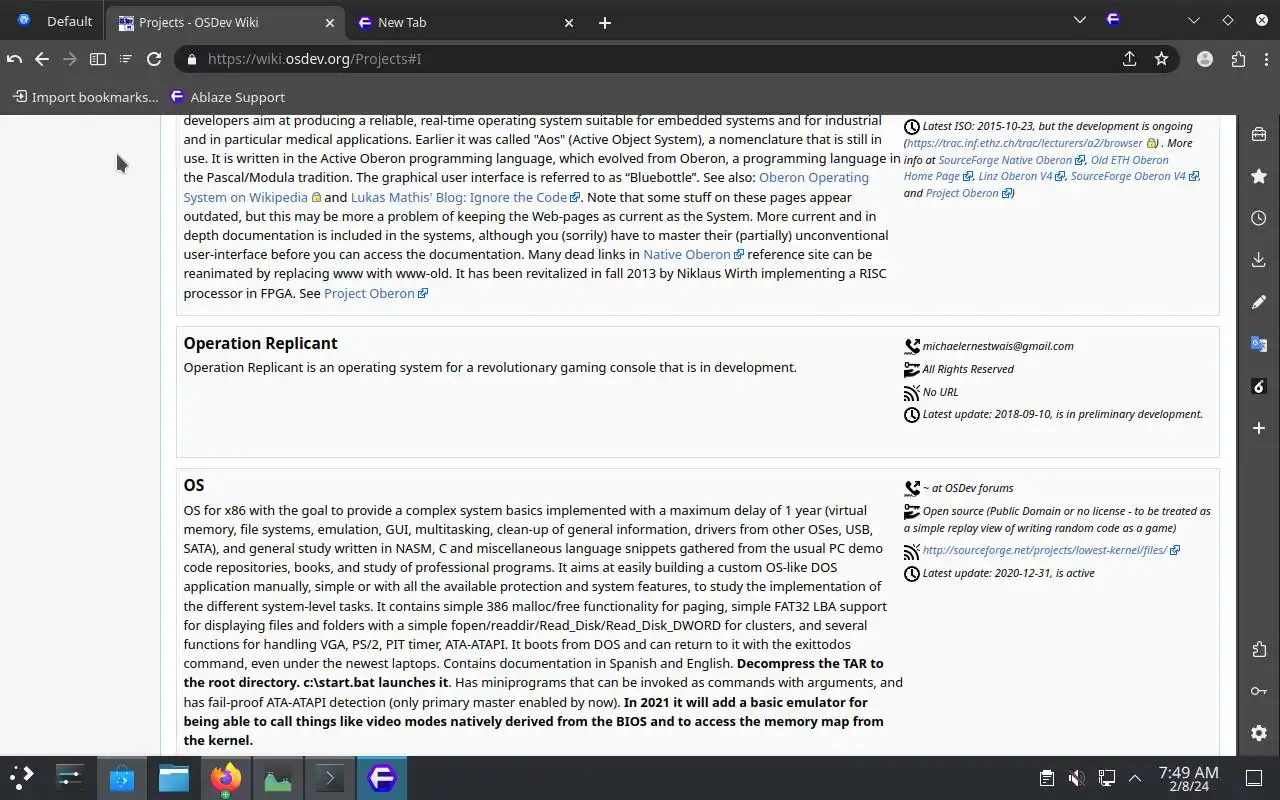Viewport: 1280px width, 800px height.
Task: Open the translate sidebar panel
Action: coord(1259,344)
